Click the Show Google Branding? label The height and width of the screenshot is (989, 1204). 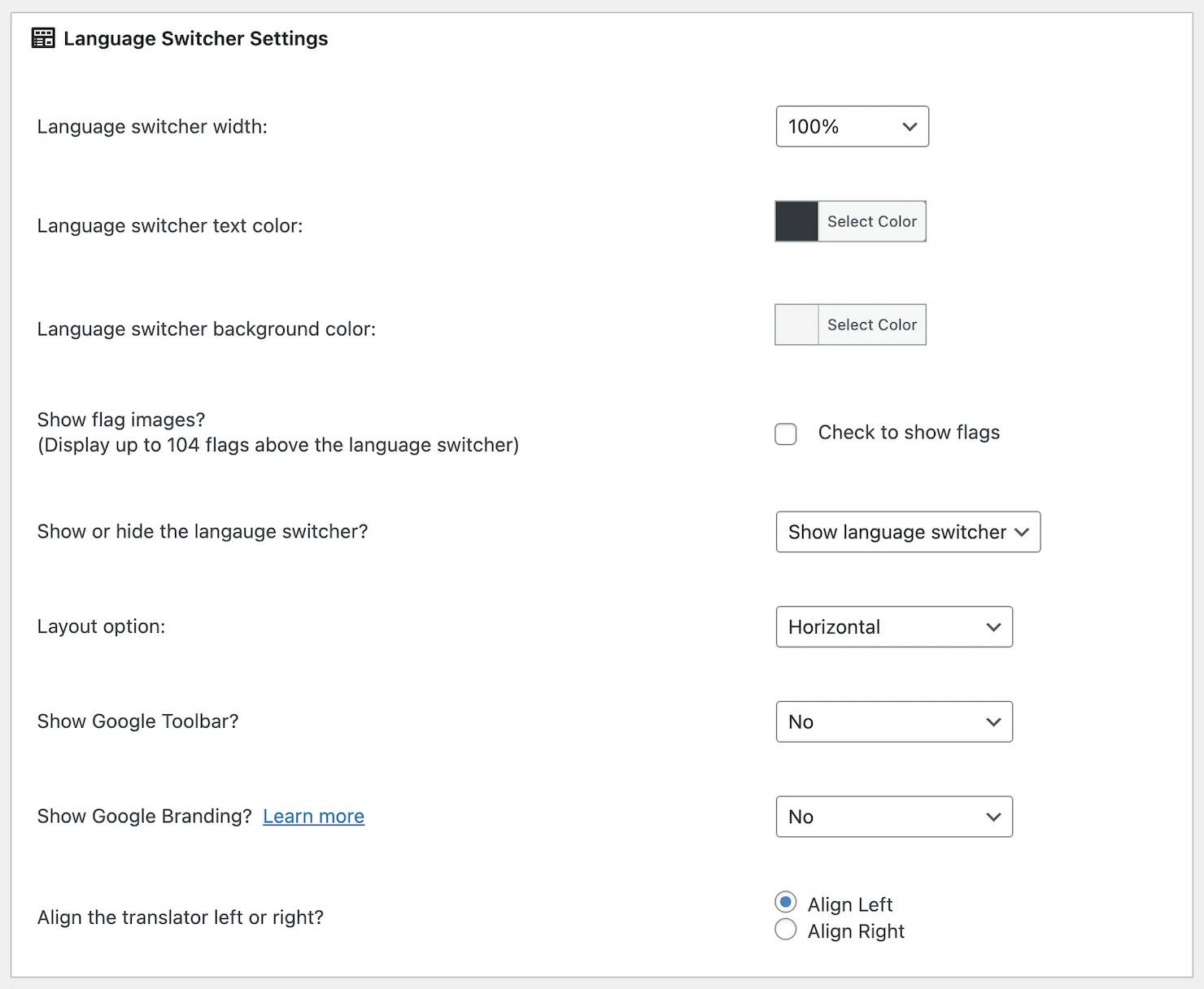145,816
